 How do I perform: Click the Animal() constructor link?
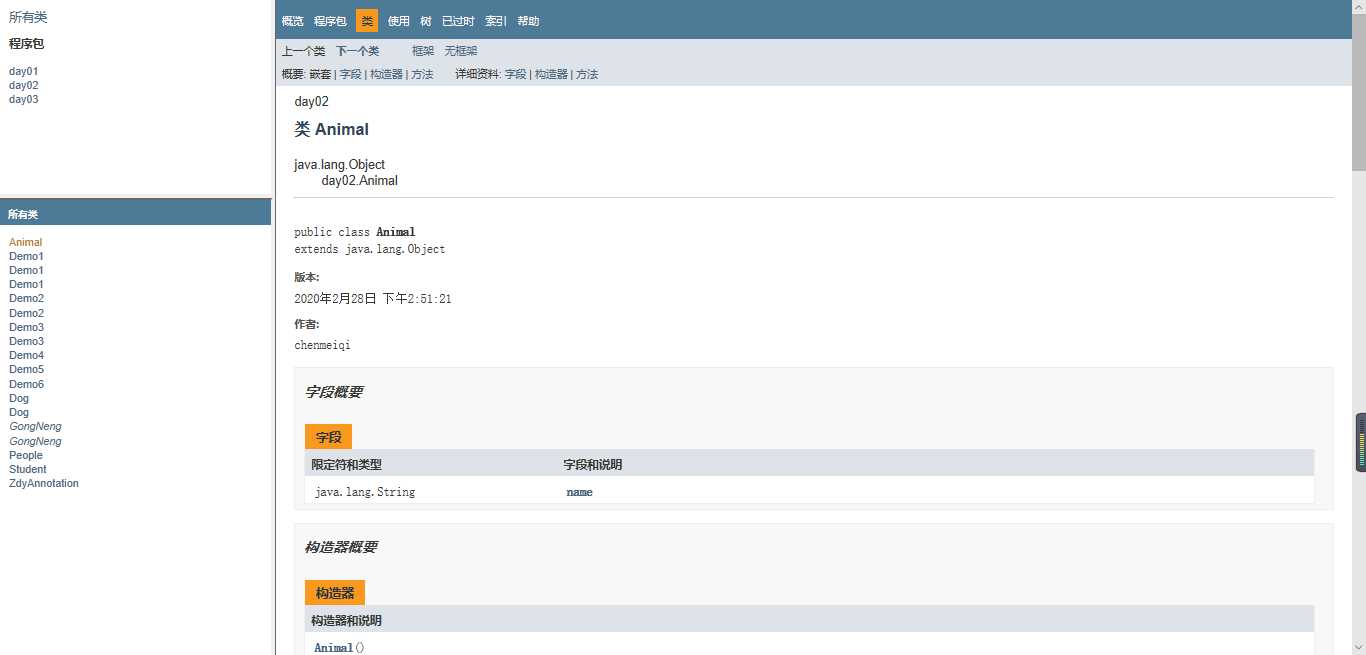point(333,648)
